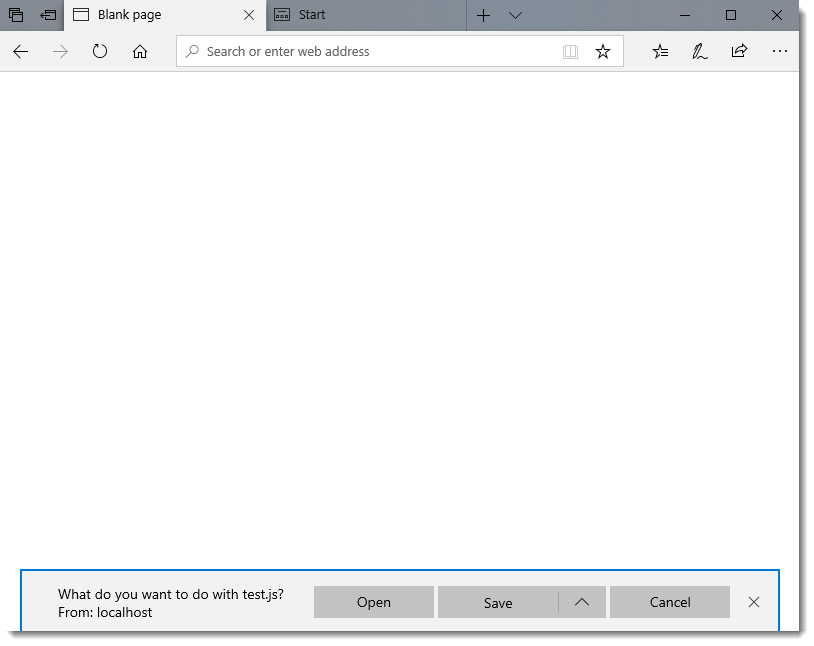
Task: Add this page to favorites with star
Action: click(603, 52)
